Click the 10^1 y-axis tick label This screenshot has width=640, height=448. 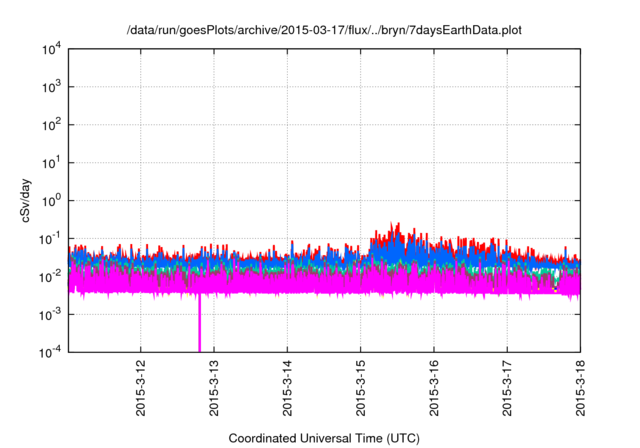51,163
